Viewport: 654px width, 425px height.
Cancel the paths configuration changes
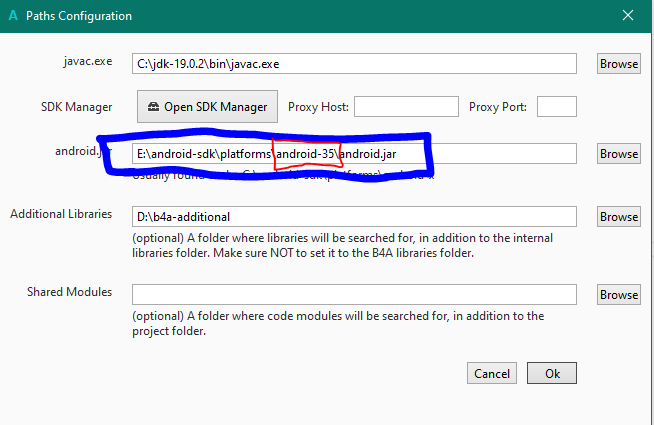click(x=492, y=373)
